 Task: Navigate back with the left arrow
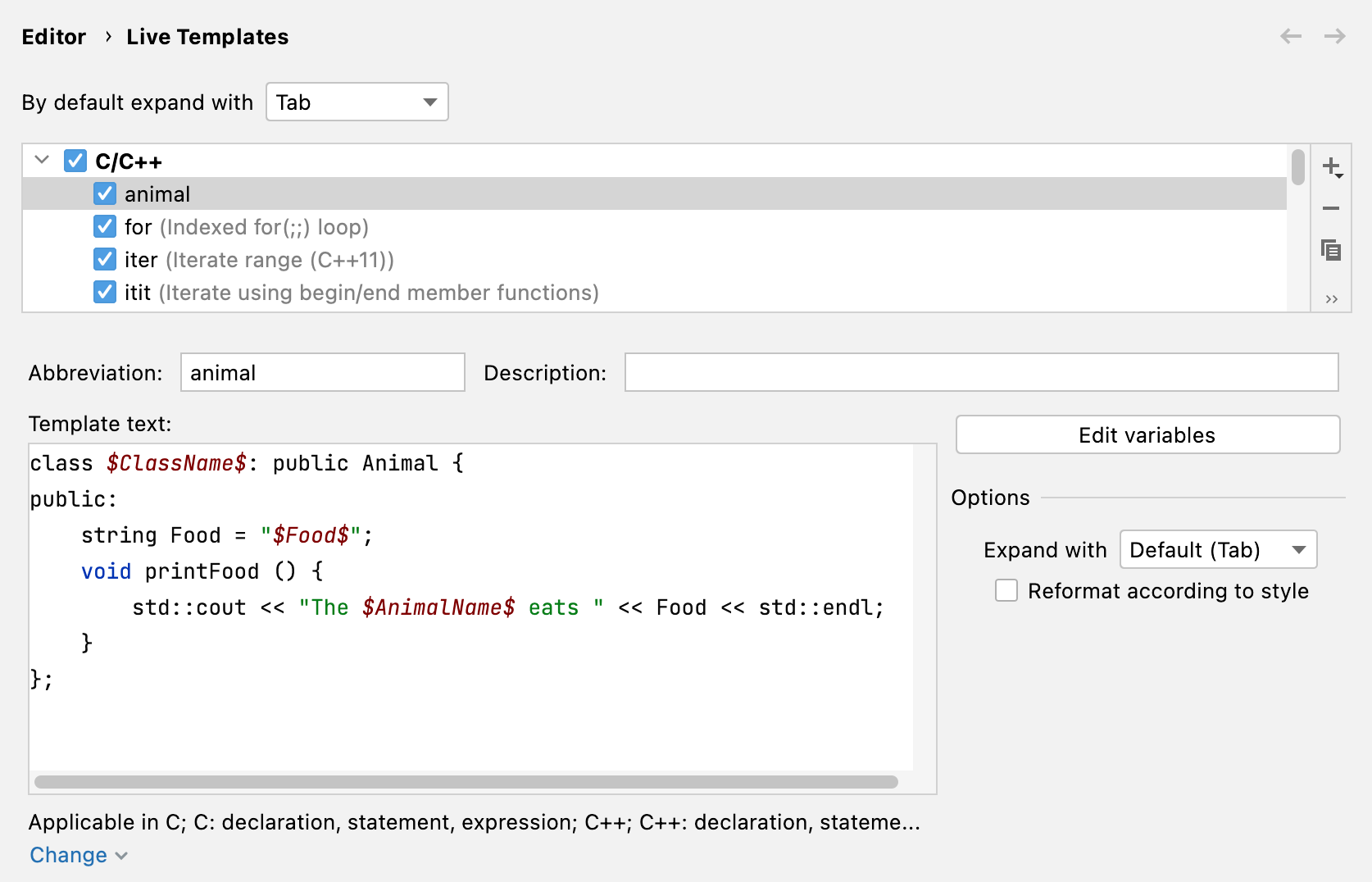[1291, 36]
